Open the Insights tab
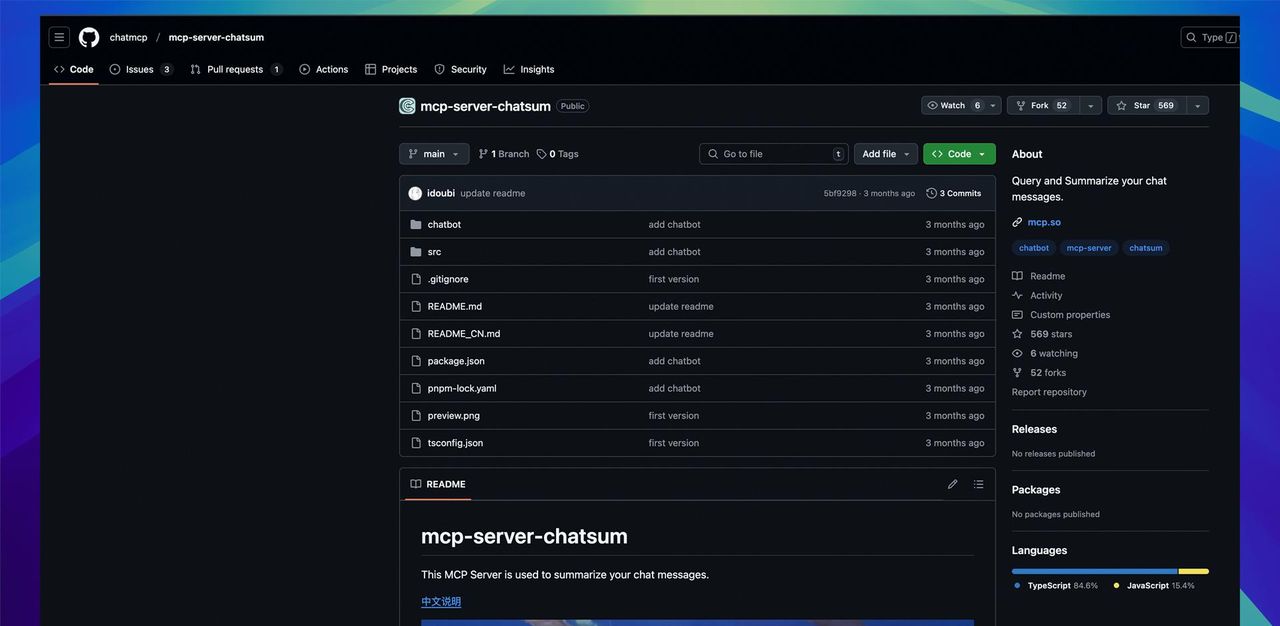Image resolution: width=1280 pixels, height=626 pixels. click(x=529, y=70)
